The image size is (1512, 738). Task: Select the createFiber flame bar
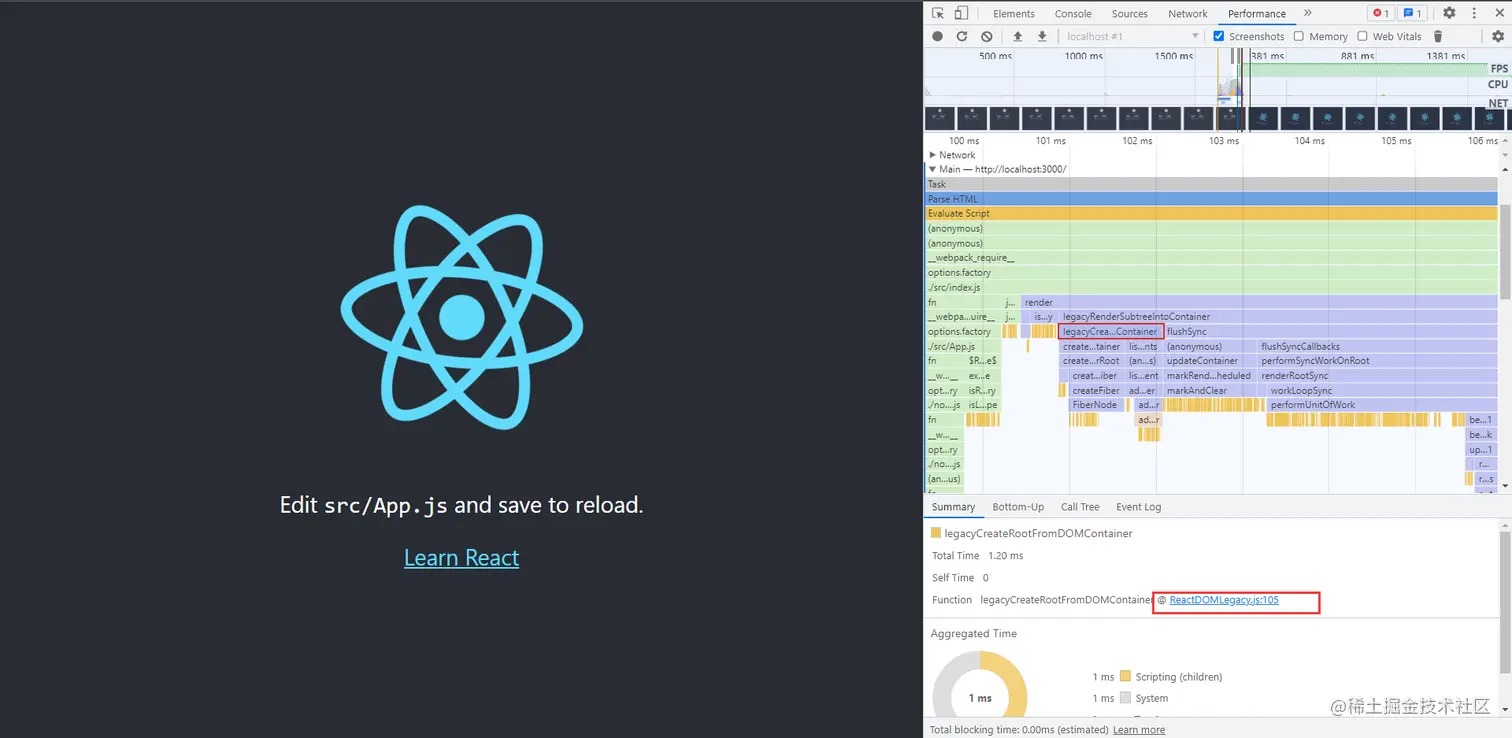click(1097, 391)
